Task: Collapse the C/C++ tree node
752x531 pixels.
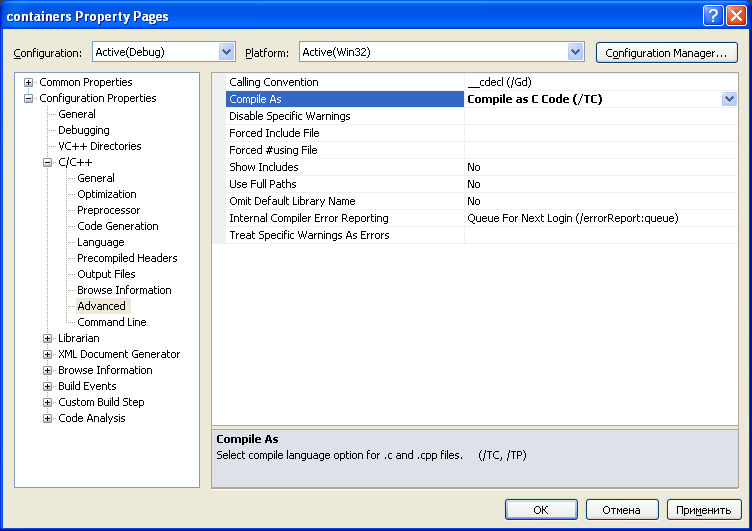Action: [47, 163]
